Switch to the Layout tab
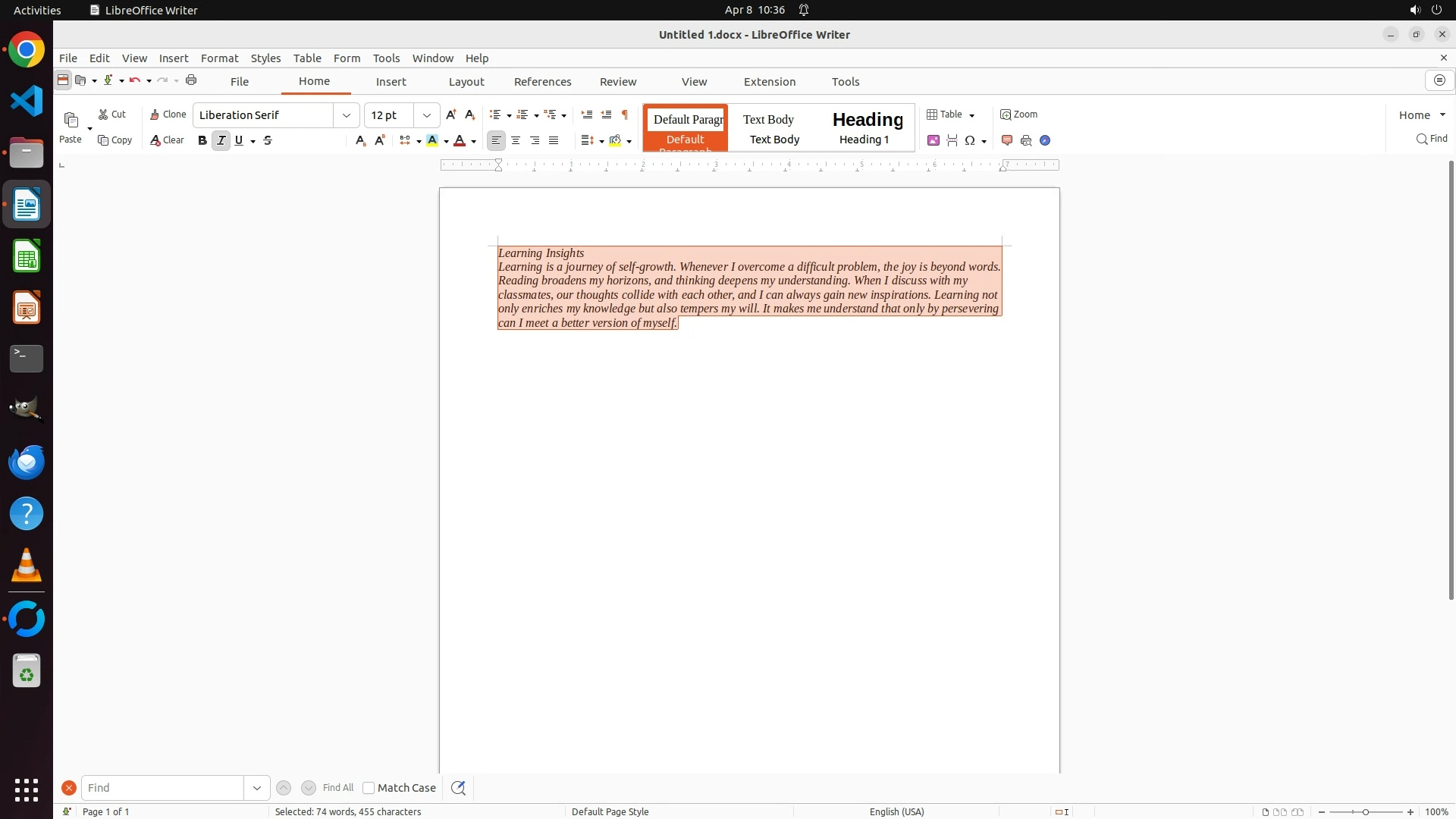Screen dimensions: 1456x819 pos(466,81)
